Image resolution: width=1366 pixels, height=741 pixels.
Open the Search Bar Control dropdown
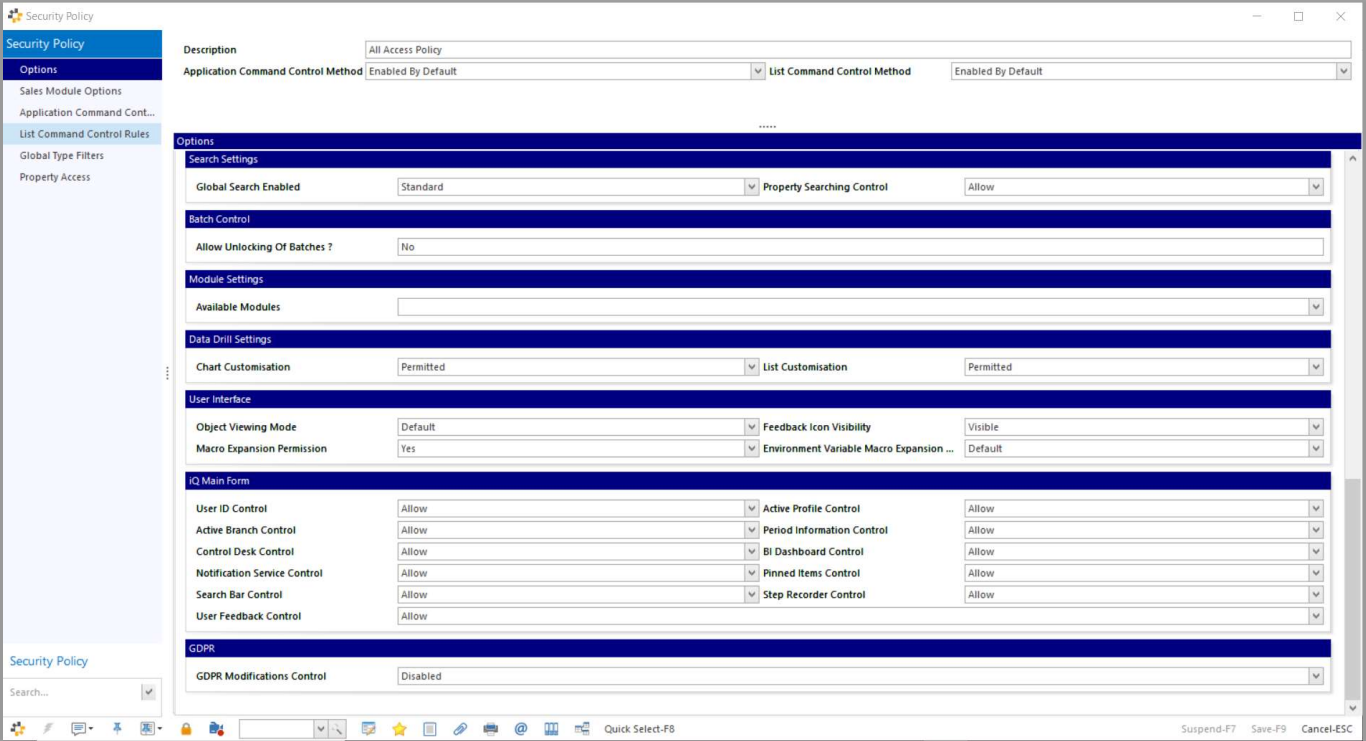point(752,595)
